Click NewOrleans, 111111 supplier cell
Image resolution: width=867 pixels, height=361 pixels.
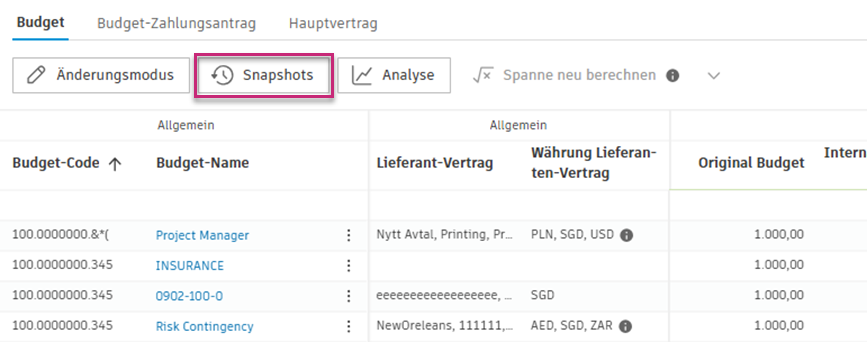445,326
